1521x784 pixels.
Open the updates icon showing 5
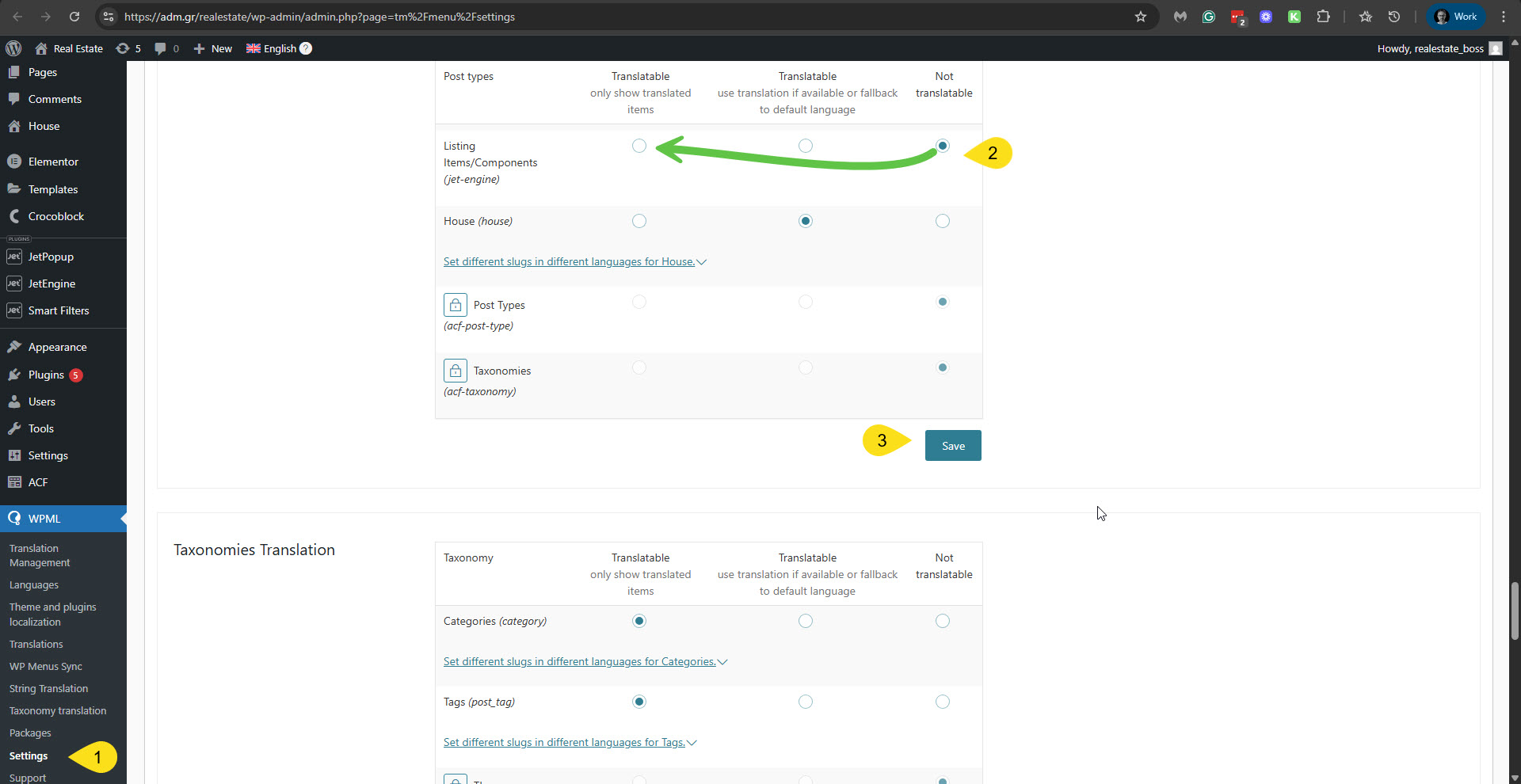click(x=128, y=48)
